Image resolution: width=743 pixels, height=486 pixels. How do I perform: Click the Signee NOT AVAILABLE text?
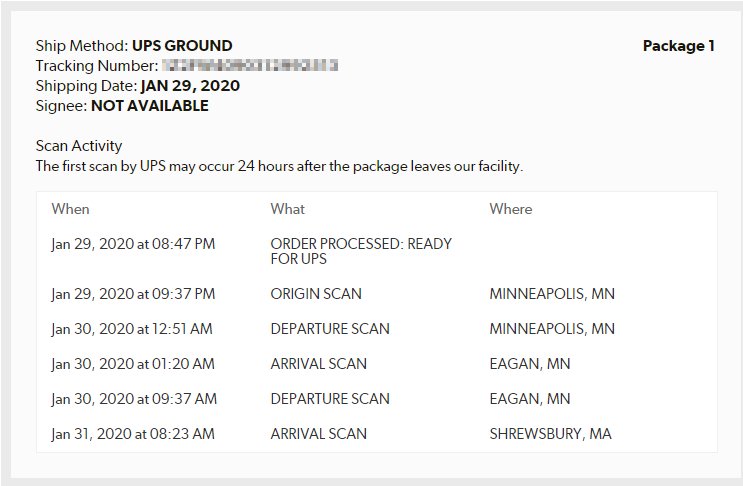(x=150, y=105)
